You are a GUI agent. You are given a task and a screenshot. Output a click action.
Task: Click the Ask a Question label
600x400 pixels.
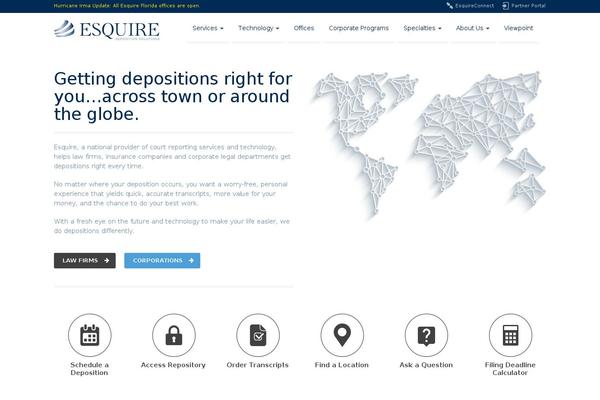tap(426, 365)
